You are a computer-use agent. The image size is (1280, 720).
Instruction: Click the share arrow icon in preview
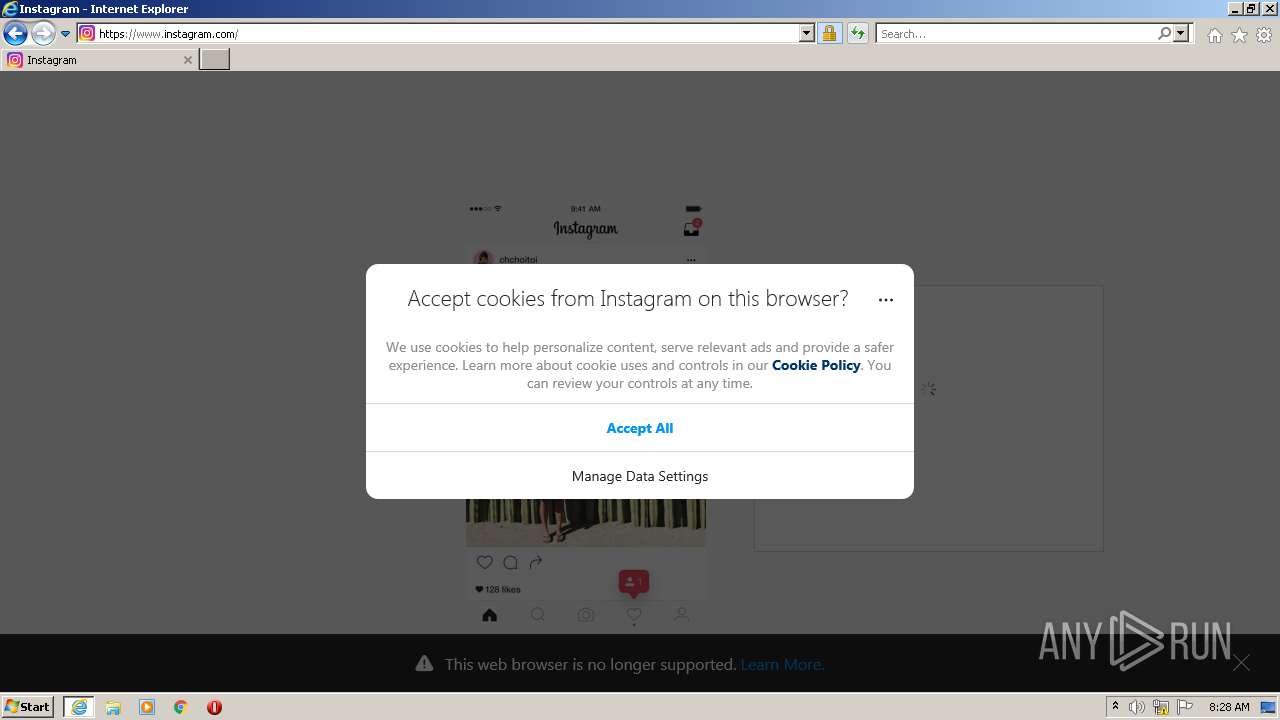click(536, 562)
